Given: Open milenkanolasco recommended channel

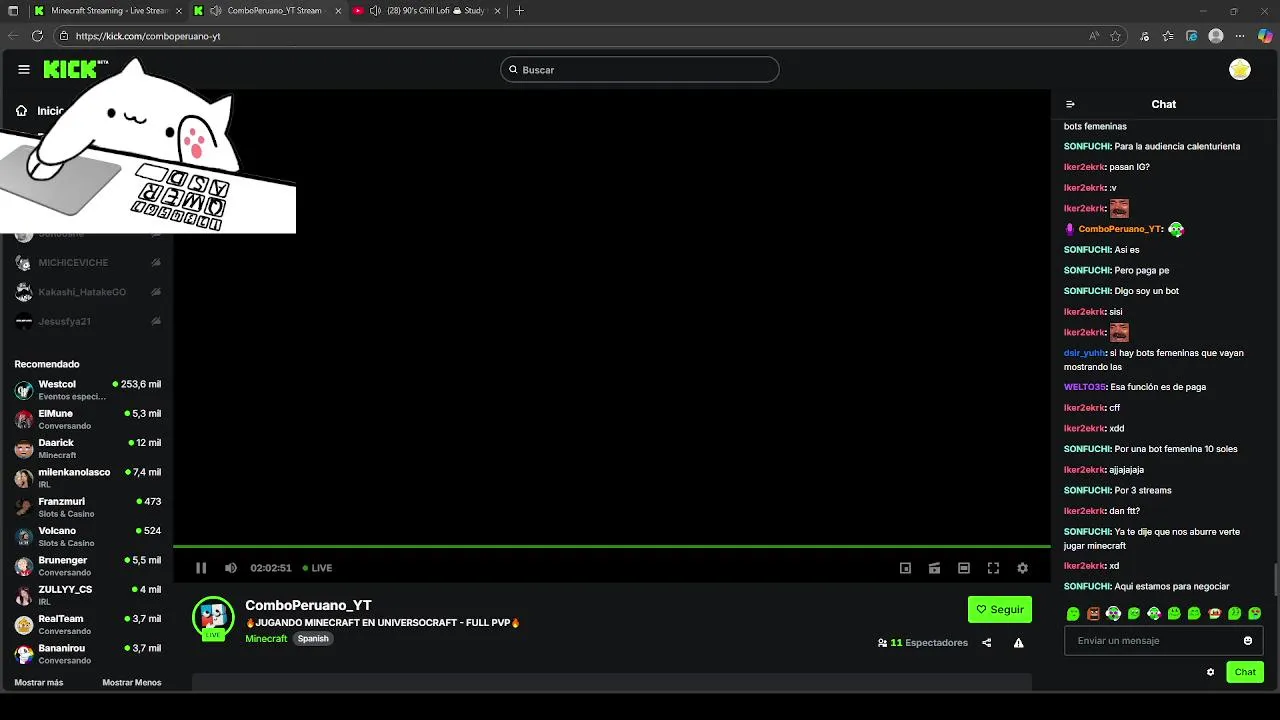Looking at the screenshot, I should pyautogui.click(x=87, y=478).
